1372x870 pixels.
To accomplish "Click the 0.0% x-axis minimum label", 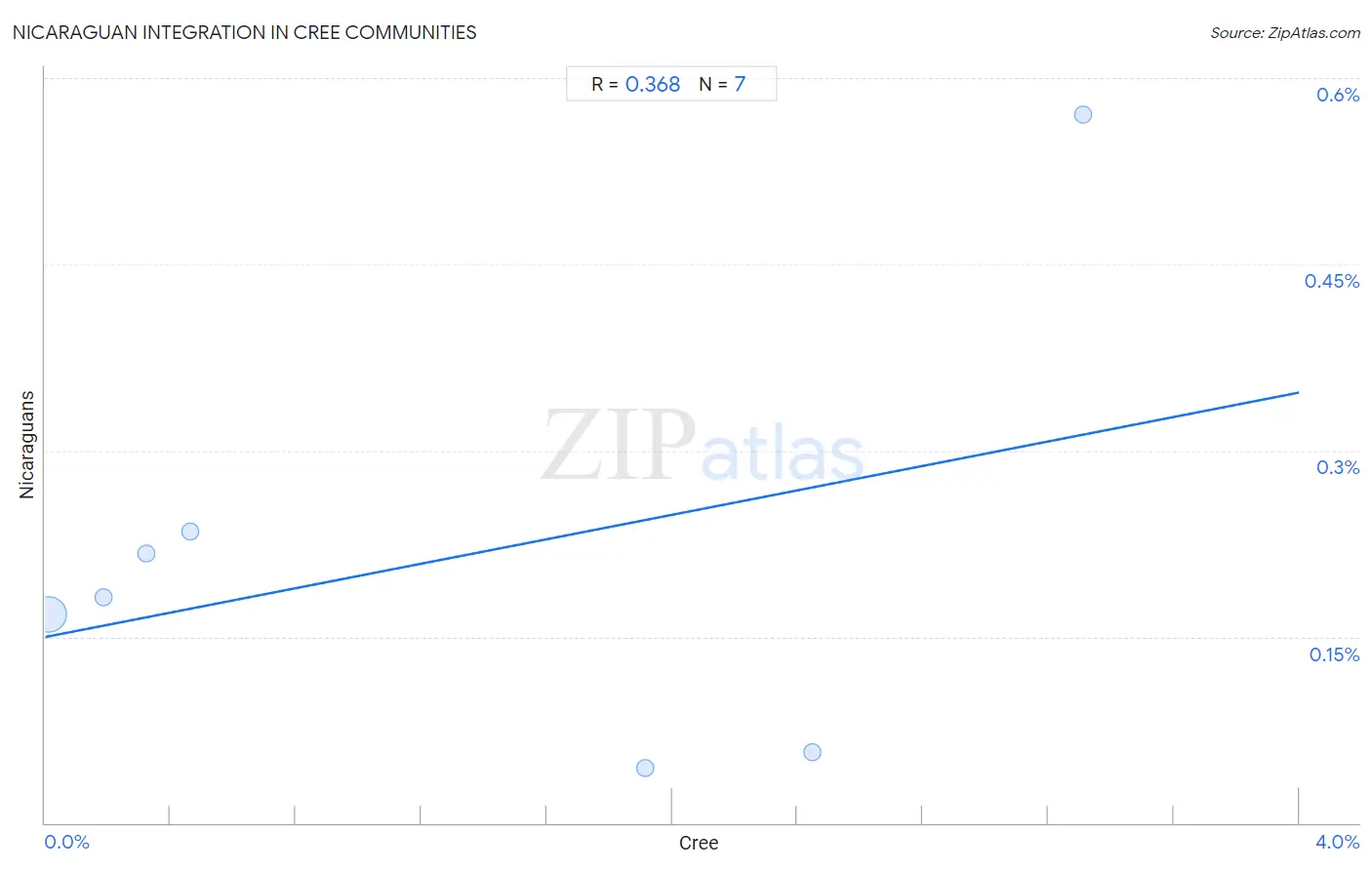I will tap(67, 842).
